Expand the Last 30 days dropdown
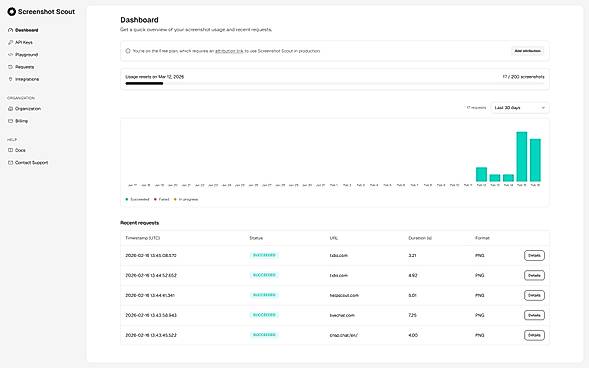Screen dimensions: 589x368 coord(520,108)
